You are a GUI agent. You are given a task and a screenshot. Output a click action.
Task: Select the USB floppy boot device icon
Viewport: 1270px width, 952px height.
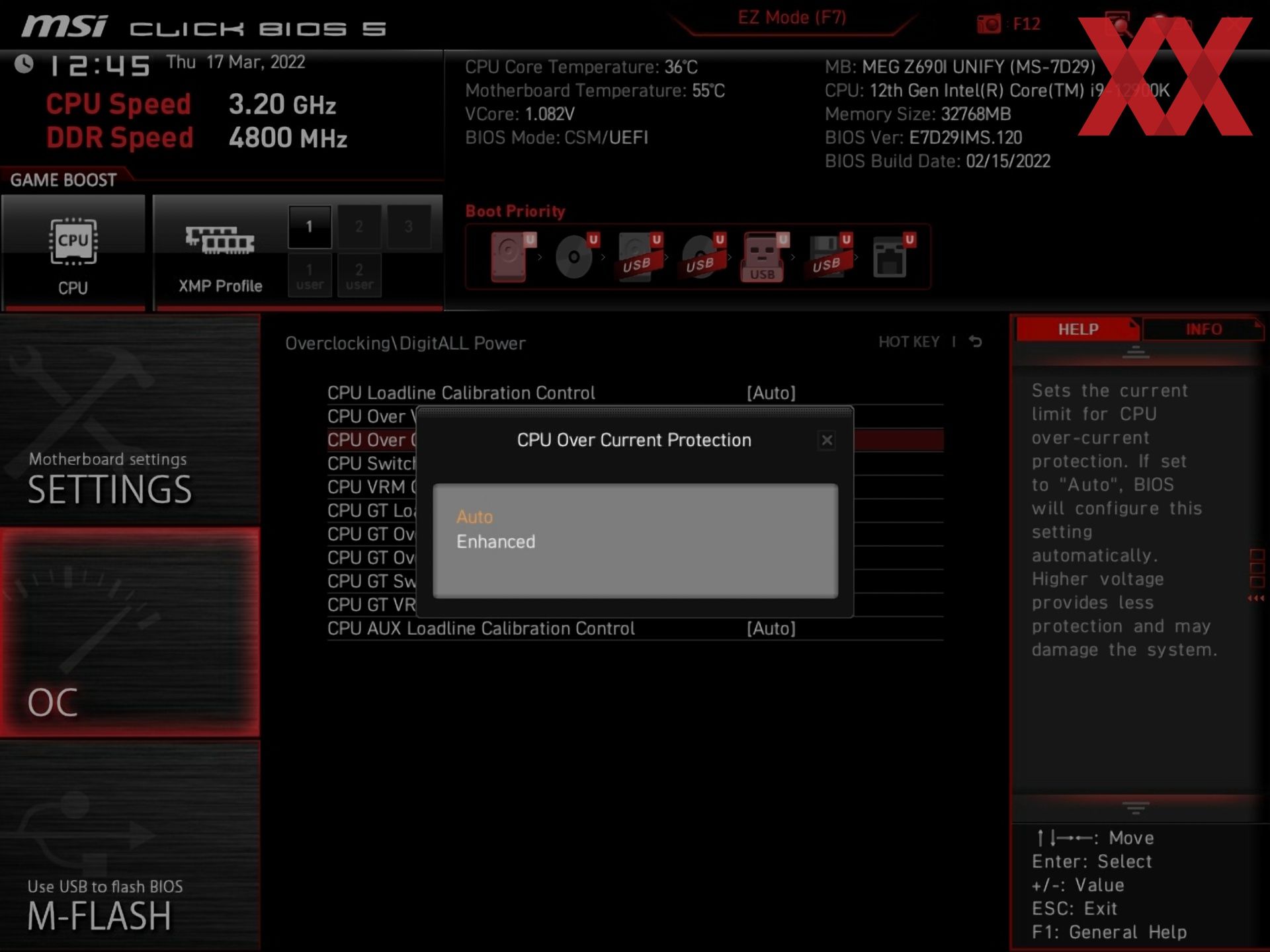829,257
